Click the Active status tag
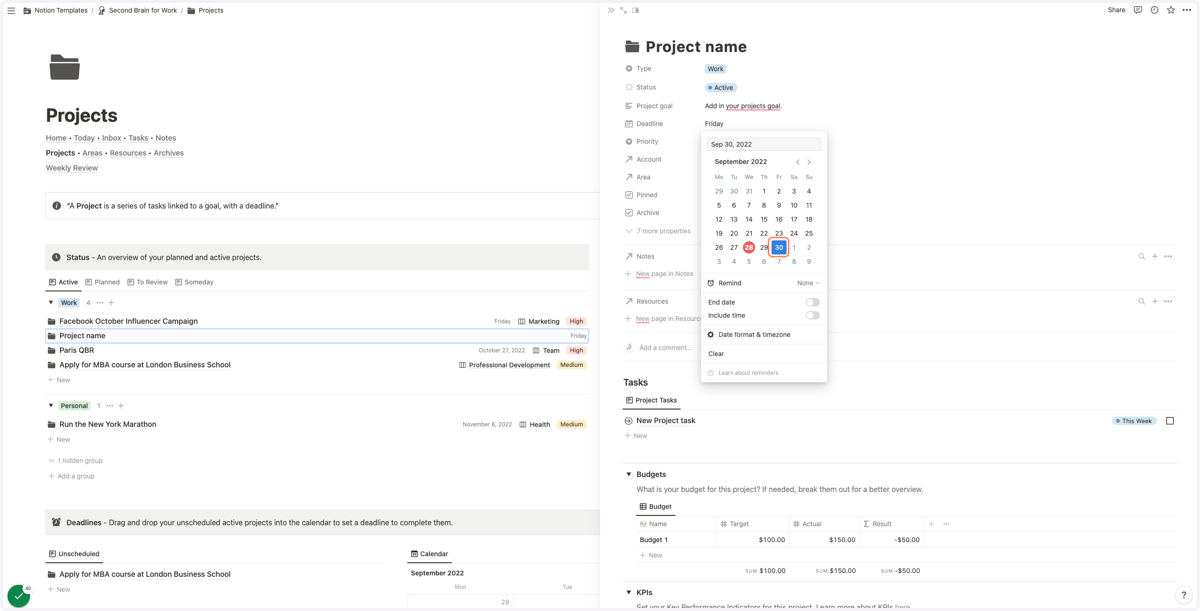 720,88
